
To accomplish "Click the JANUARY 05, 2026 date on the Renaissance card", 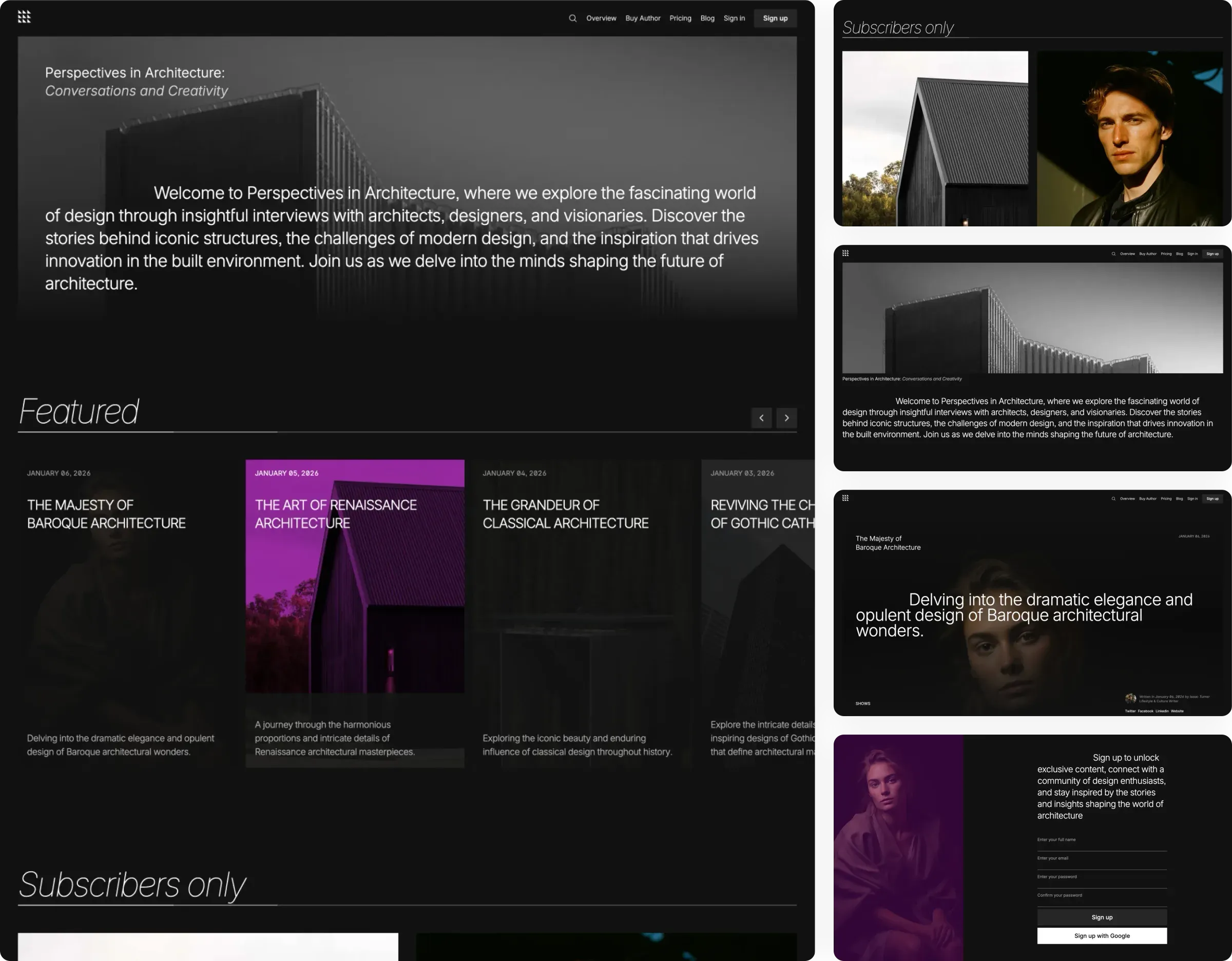I will pos(286,473).
